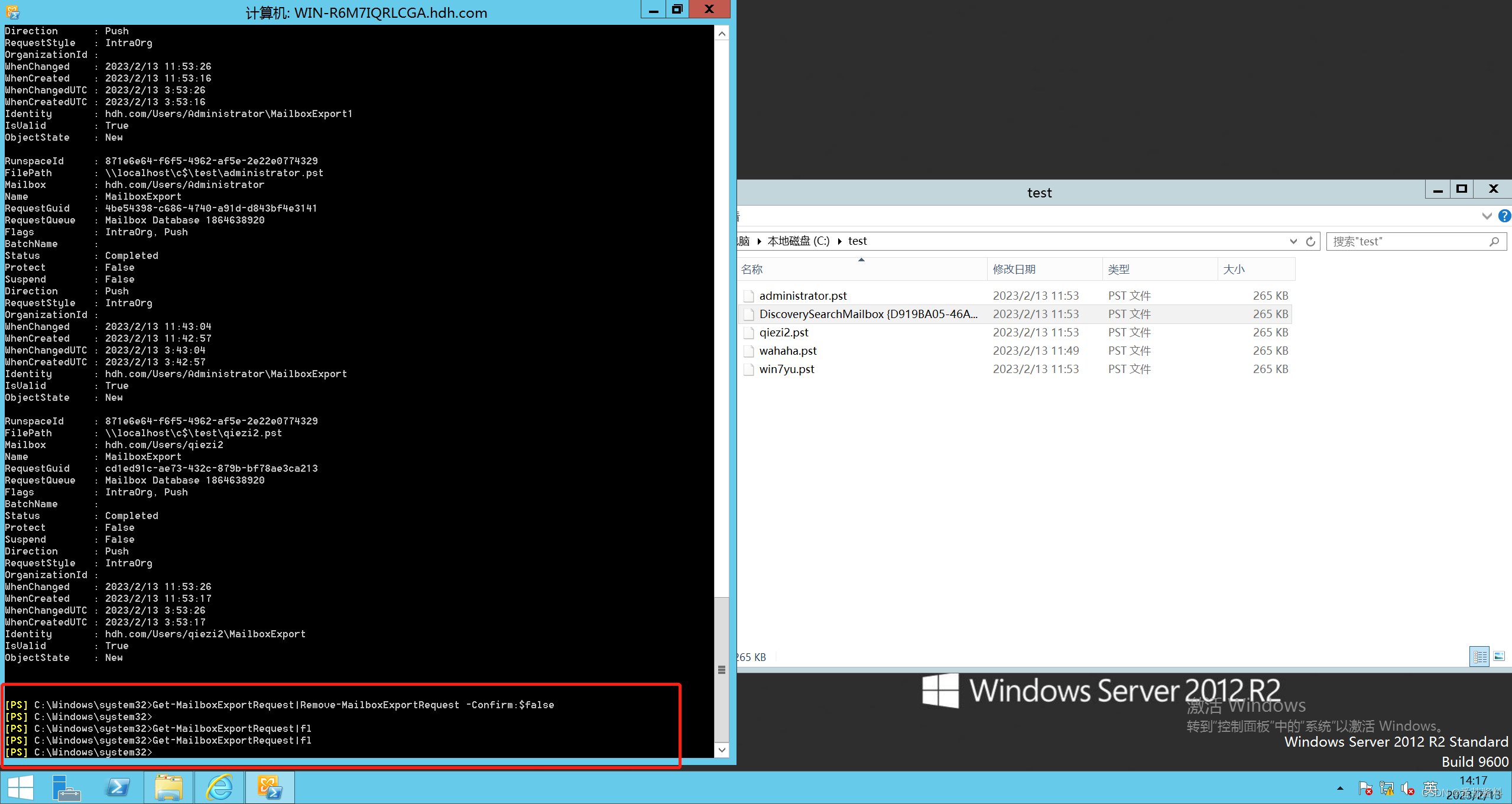Screen dimensions: 1512x804
Task: Switch to large icons view in Explorer
Action: click(x=1500, y=656)
